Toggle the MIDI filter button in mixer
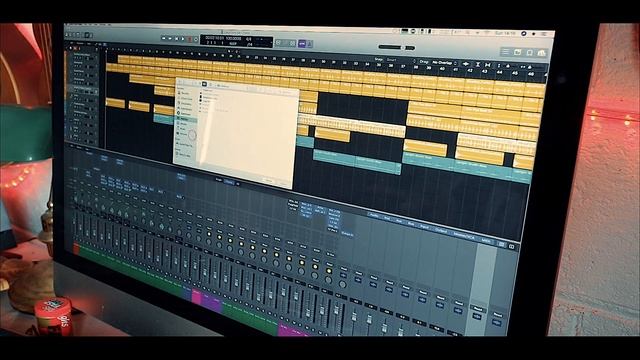Image resolution: width=640 pixels, height=360 pixels. [x=486, y=240]
